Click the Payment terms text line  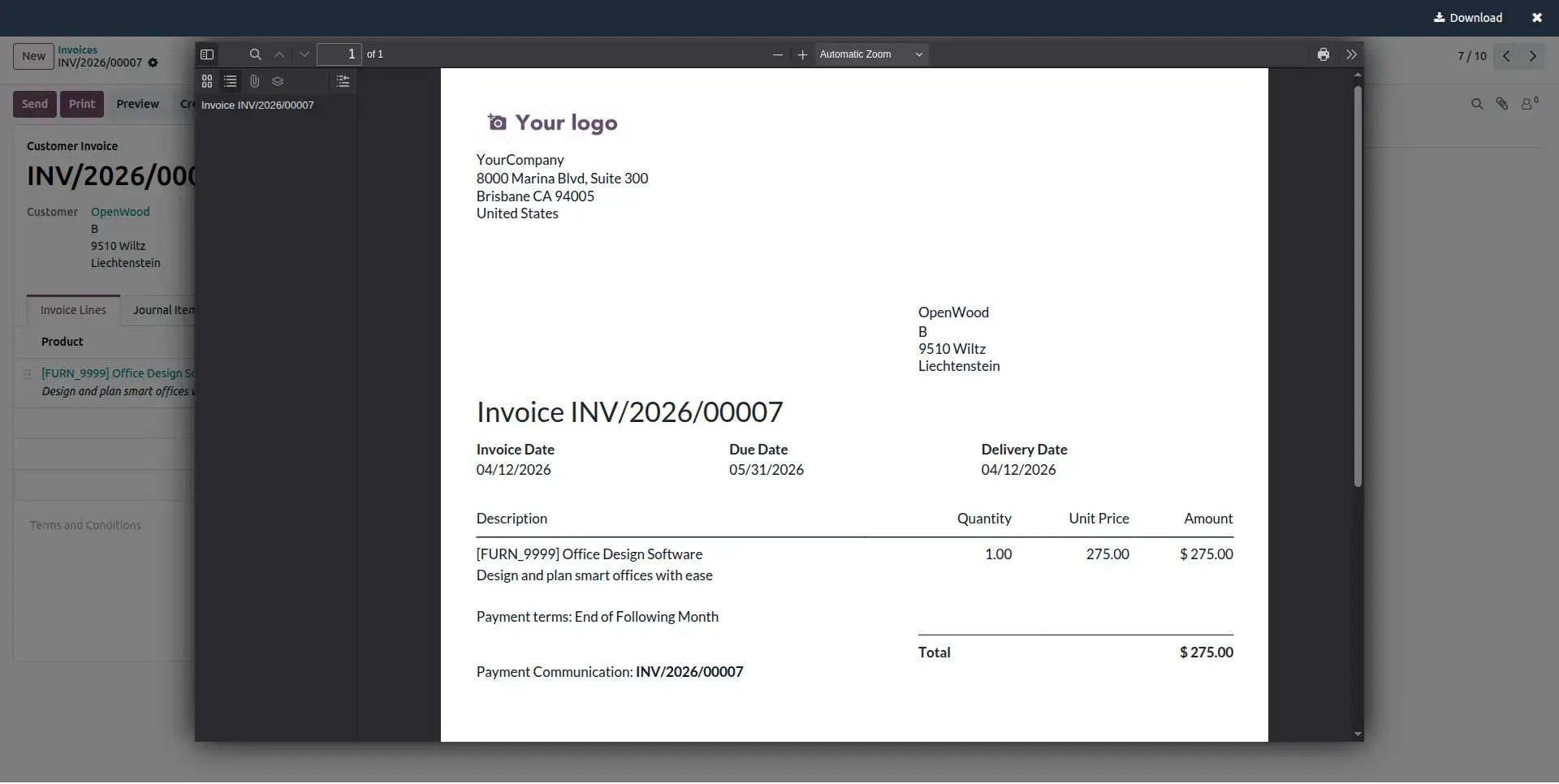click(x=598, y=617)
